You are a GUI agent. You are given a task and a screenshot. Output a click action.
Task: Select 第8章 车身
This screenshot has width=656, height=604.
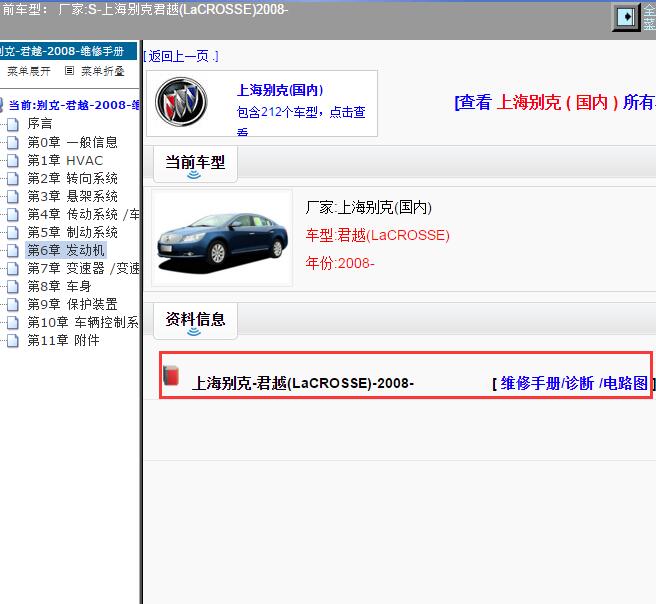click(59, 286)
